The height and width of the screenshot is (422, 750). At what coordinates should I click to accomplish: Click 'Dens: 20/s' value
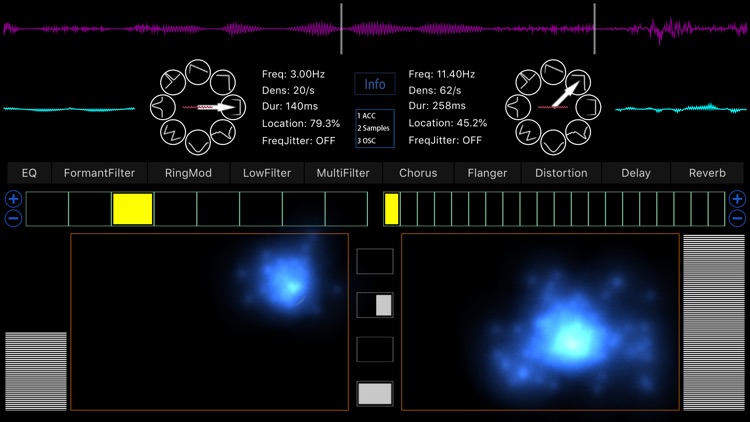(288, 90)
